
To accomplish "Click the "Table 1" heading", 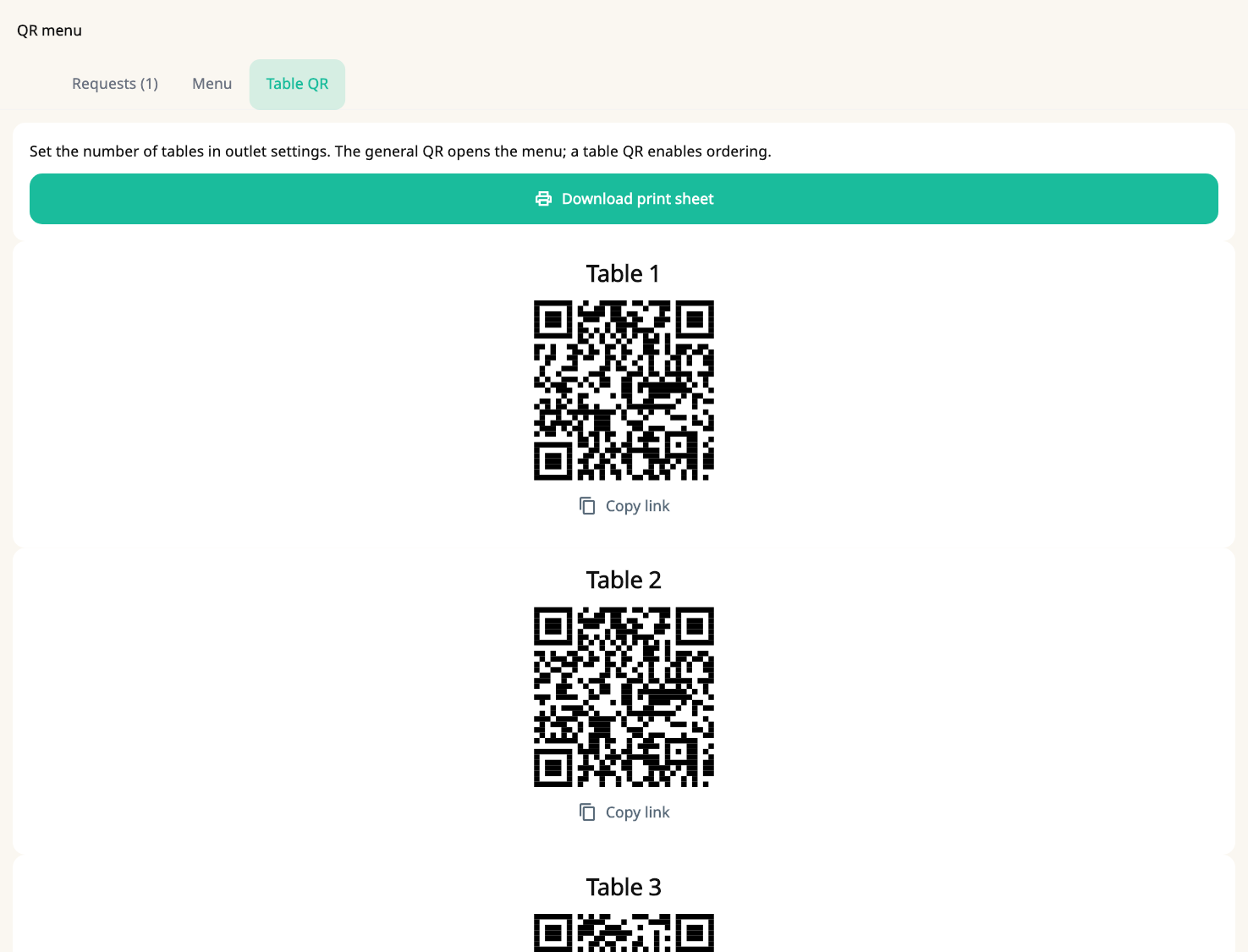I will click(624, 273).
